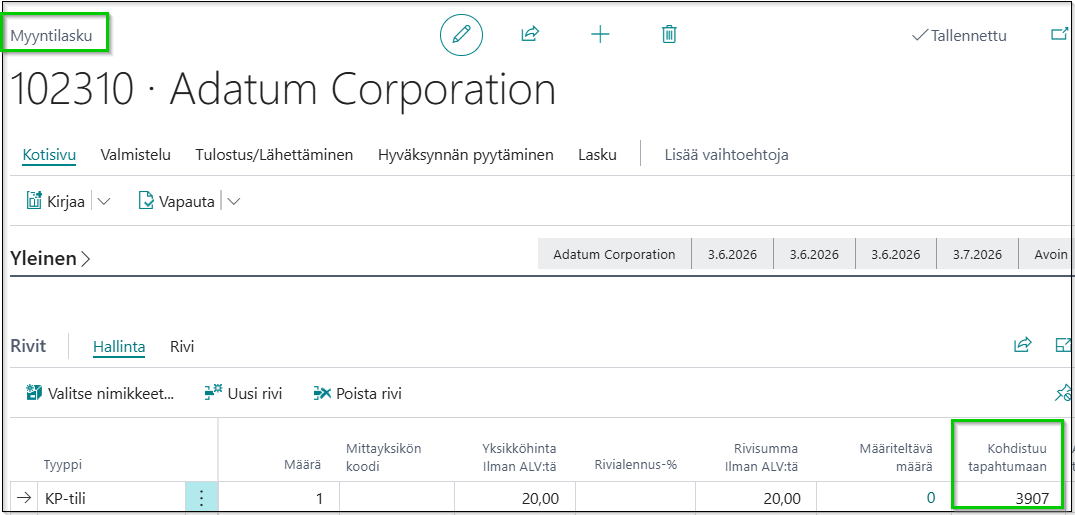Click the Uusi rivi icon
Image resolution: width=1075 pixels, height=515 pixels.
click(x=214, y=393)
